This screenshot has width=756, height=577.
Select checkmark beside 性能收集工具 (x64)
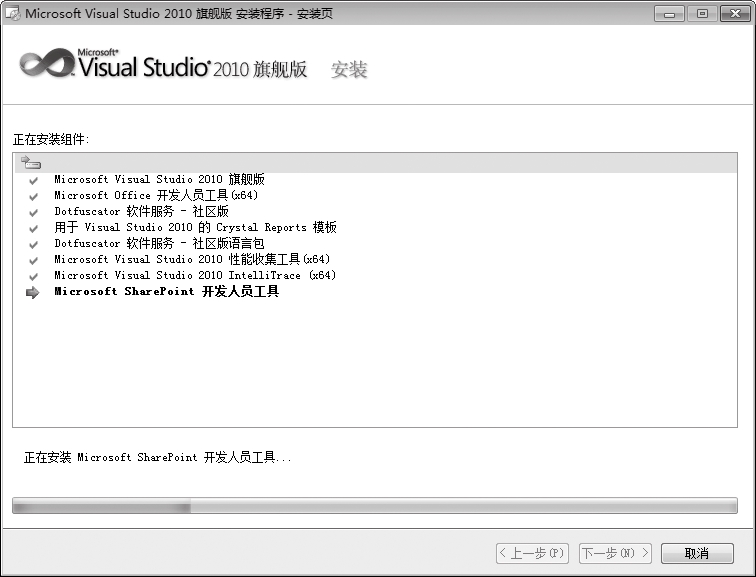click(x=33, y=260)
